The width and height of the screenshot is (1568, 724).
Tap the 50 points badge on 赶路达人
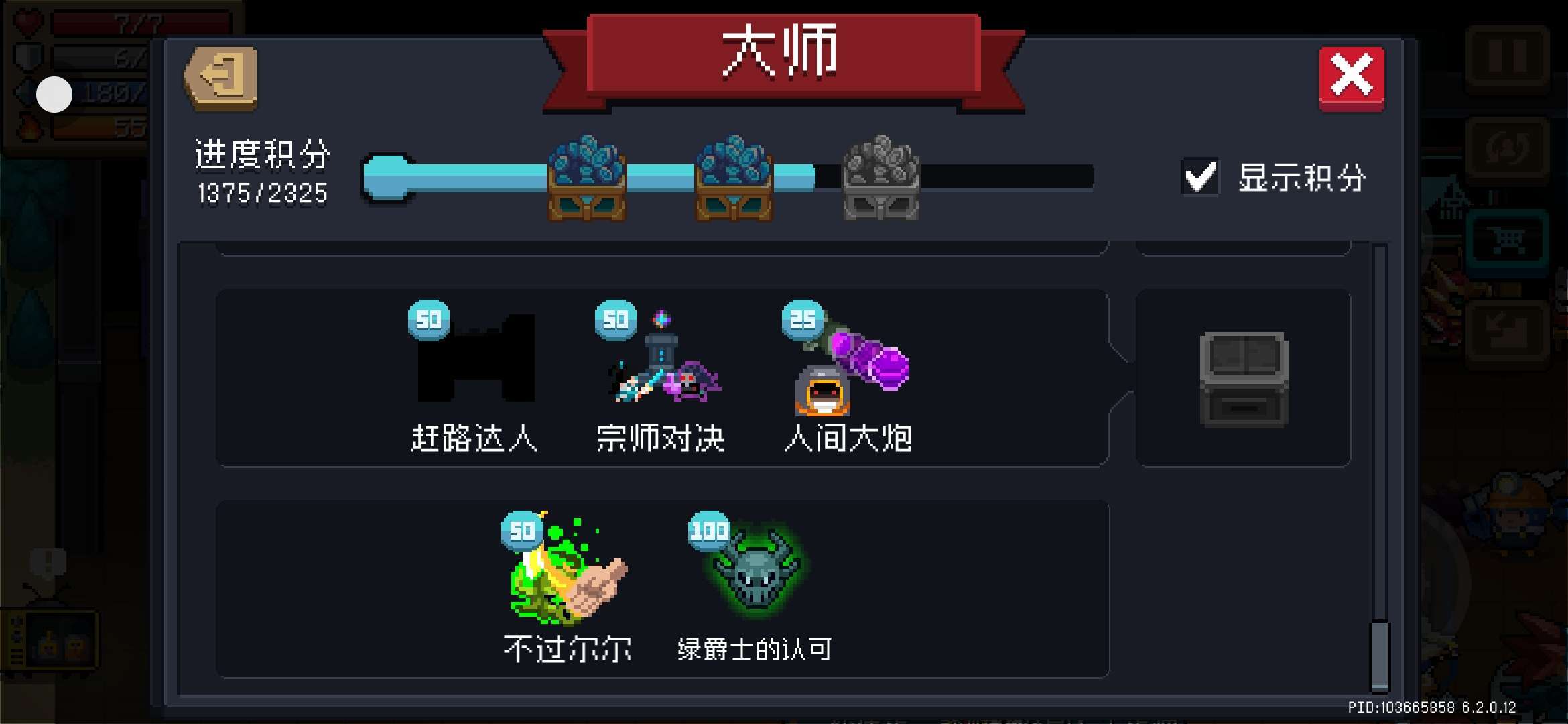tap(429, 320)
